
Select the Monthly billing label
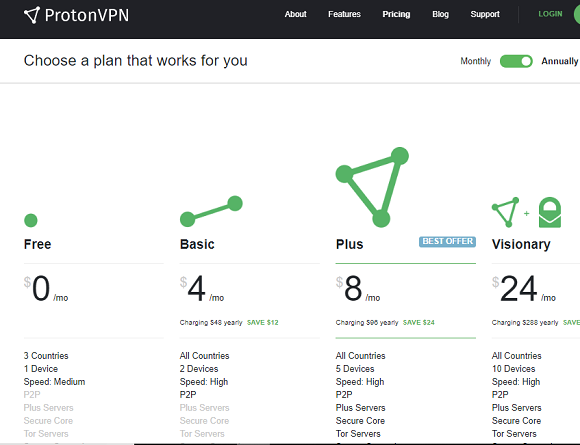[475, 61]
